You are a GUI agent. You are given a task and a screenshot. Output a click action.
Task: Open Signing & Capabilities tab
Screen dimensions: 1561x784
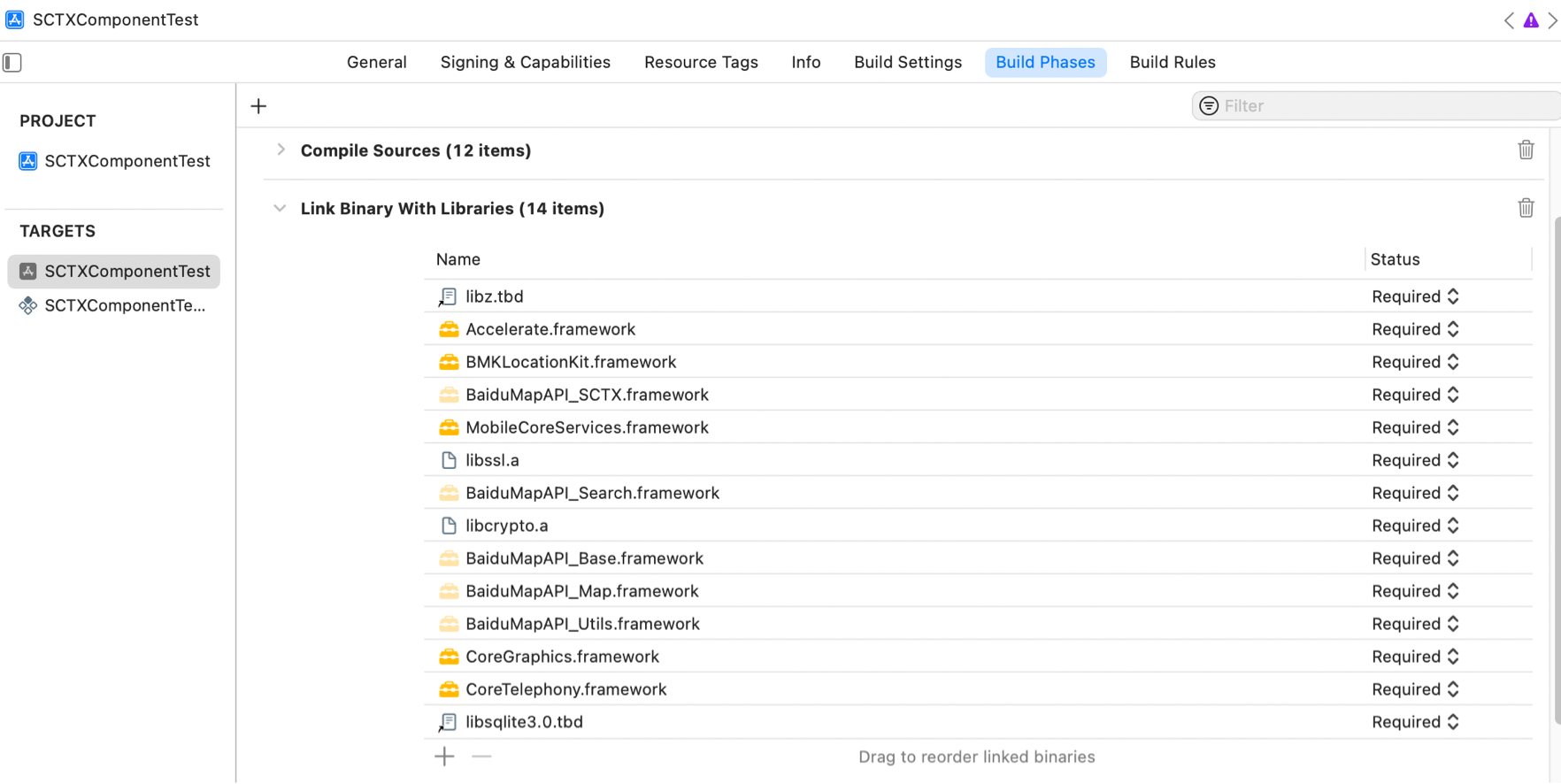click(x=525, y=62)
